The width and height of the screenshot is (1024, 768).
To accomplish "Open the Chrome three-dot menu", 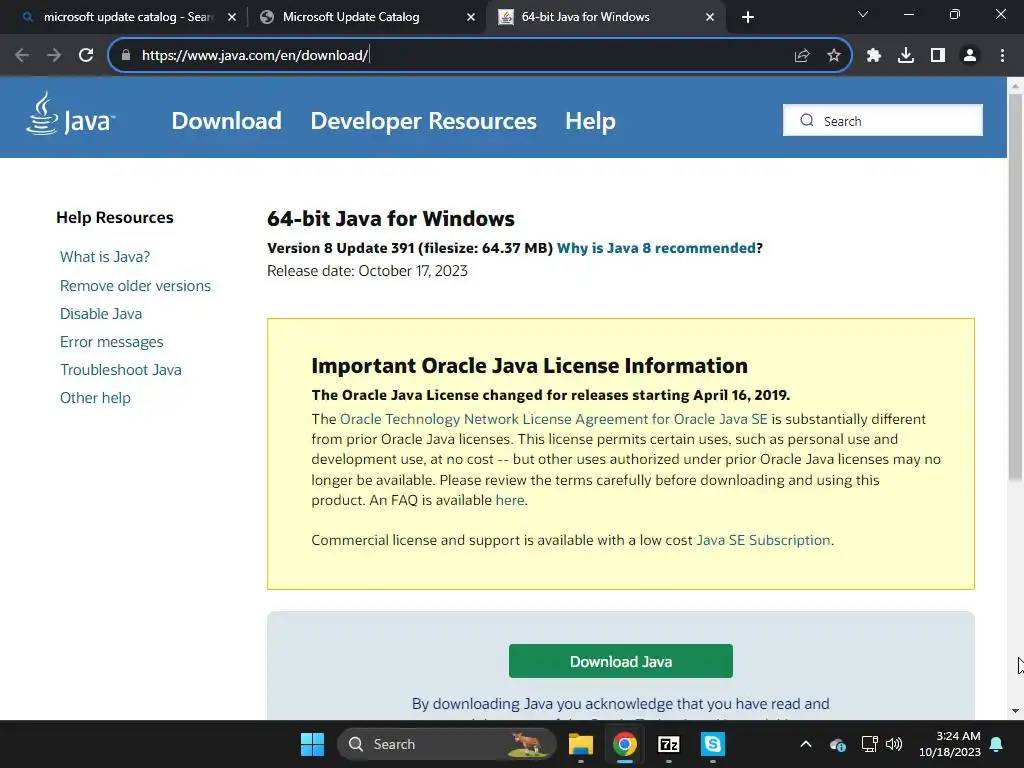I will pyautogui.click(x=1002, y=55).
